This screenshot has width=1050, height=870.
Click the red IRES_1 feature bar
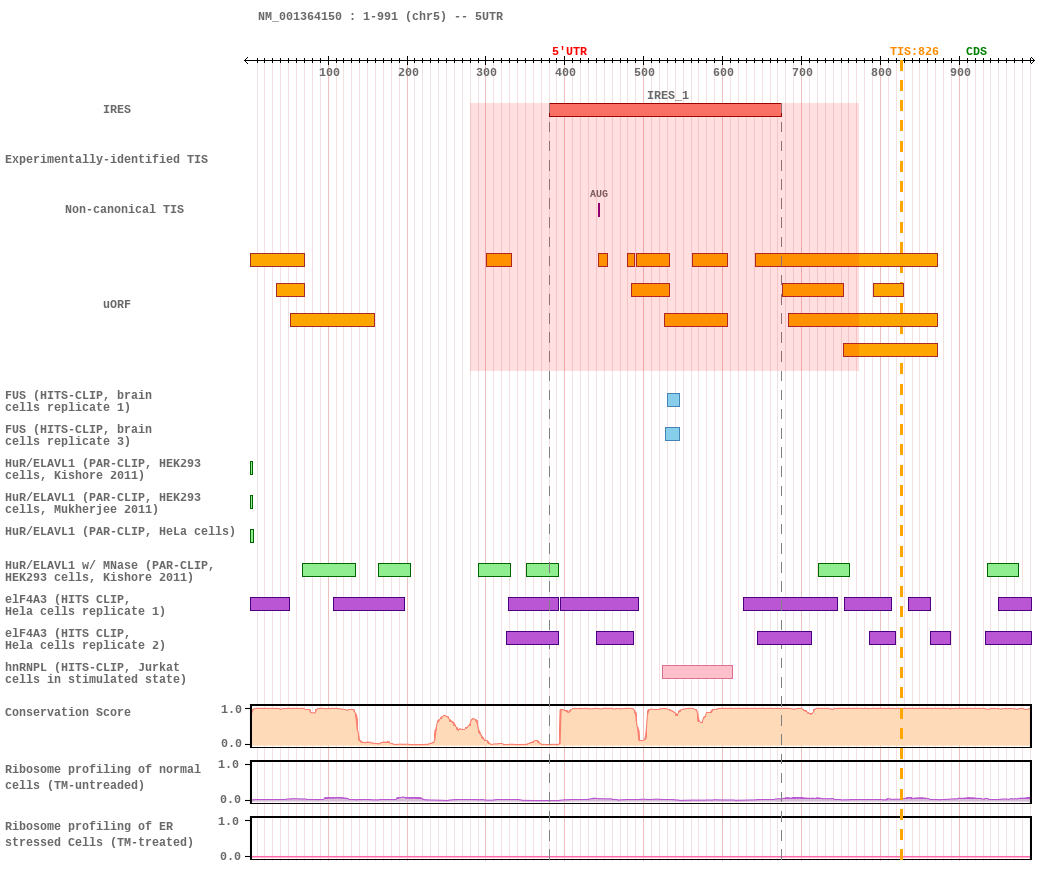point(665,110)
